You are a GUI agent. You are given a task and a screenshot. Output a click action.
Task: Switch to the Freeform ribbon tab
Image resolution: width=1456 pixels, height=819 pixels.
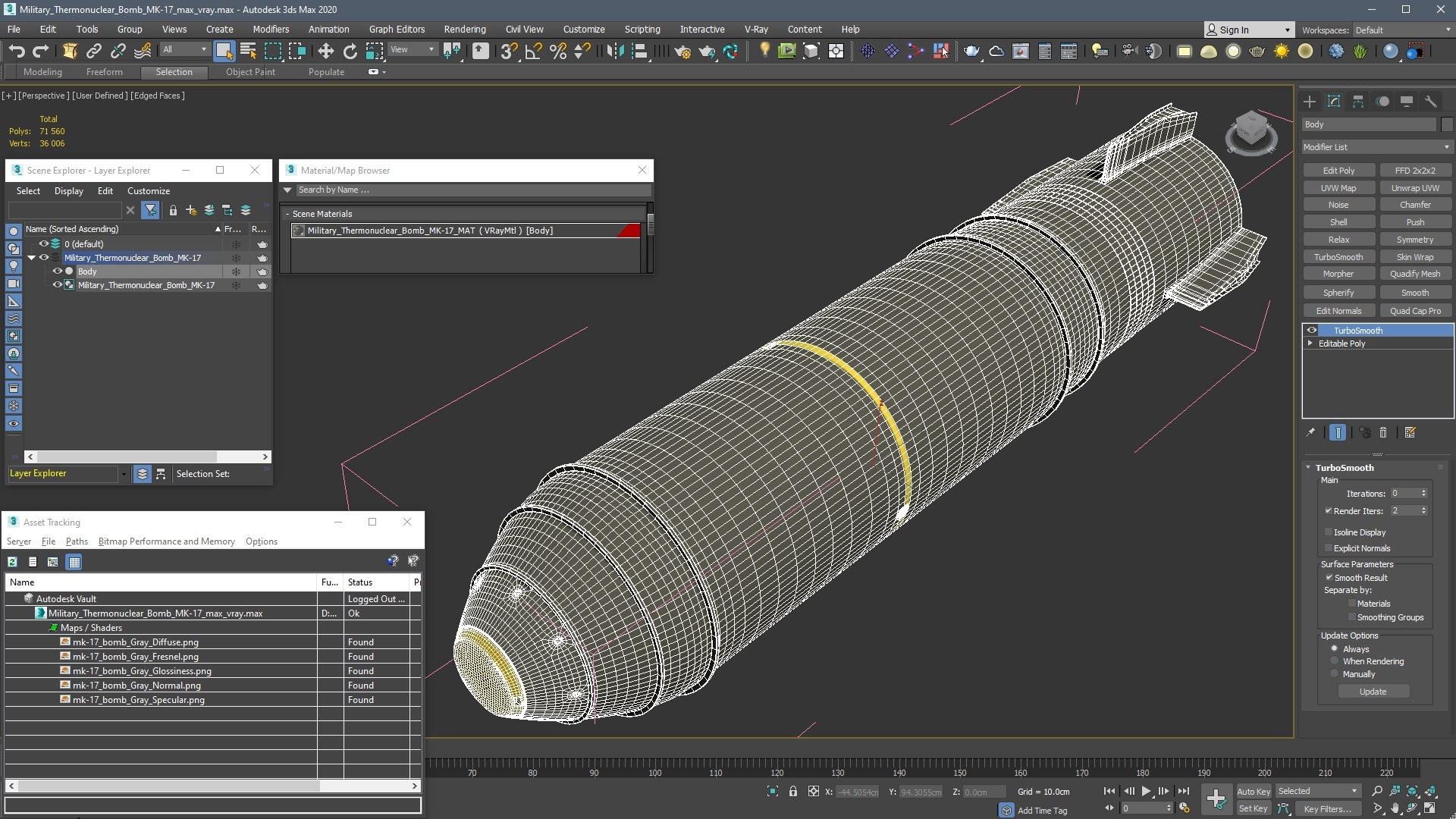[104, 72]
